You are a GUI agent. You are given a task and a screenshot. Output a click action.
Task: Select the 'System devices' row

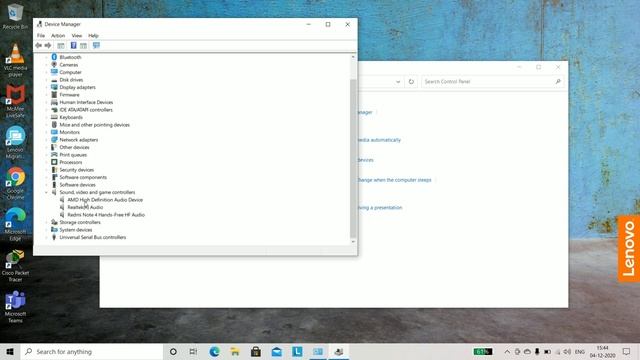point(76,230)
